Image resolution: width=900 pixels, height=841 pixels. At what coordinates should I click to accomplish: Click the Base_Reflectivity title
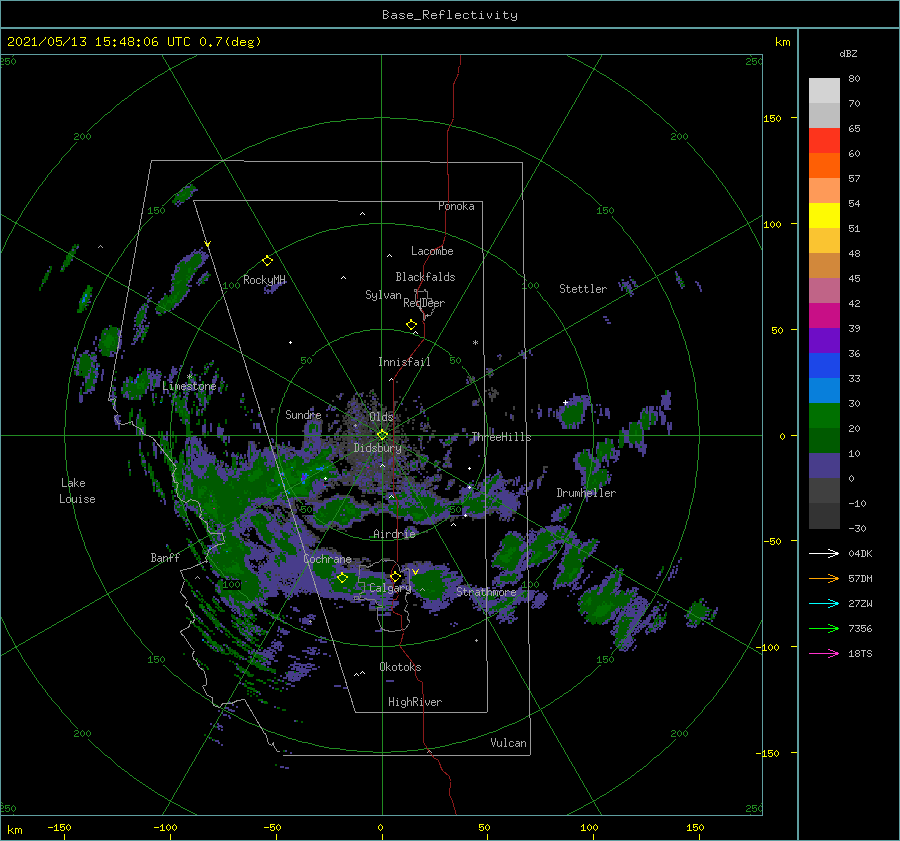pyautogui.click(x=450, y=15)
